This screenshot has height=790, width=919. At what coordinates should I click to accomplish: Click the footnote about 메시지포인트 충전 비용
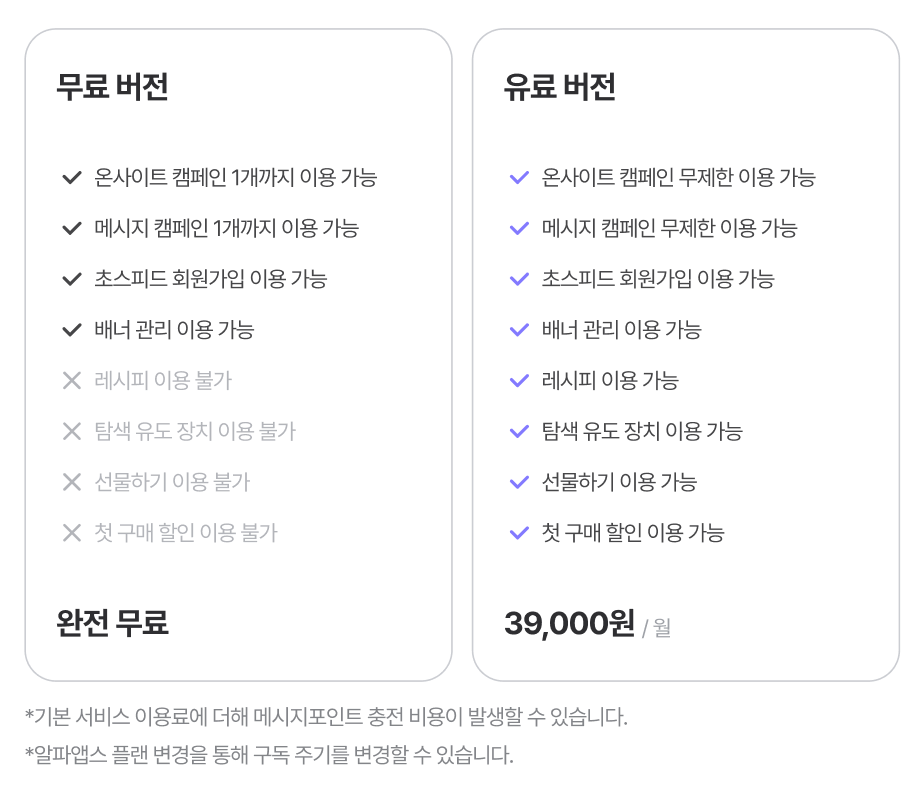(x=326, y=717)
